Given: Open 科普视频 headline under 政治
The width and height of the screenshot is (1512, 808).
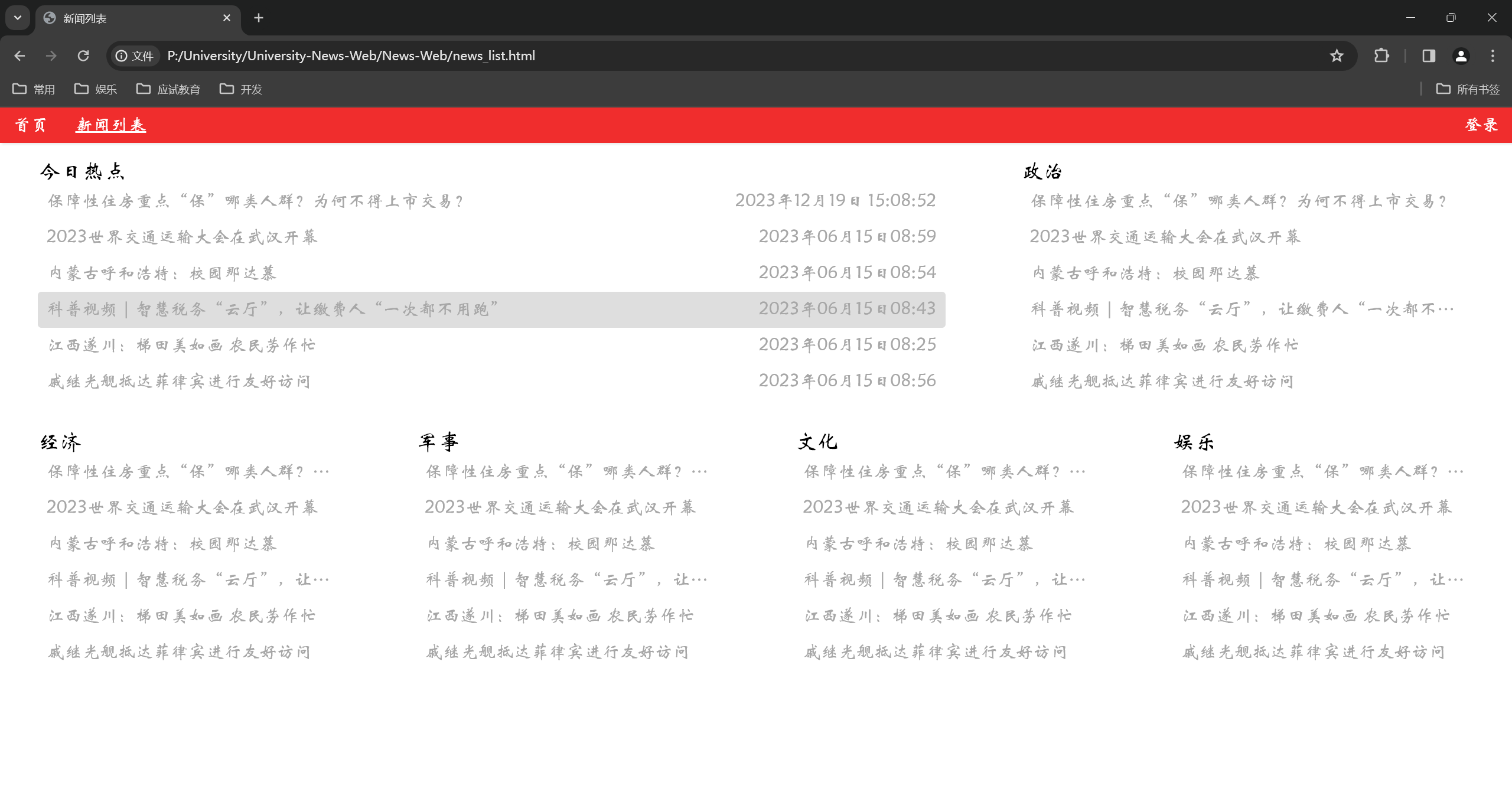Looking at the screenshot, I should [1242, 309].
